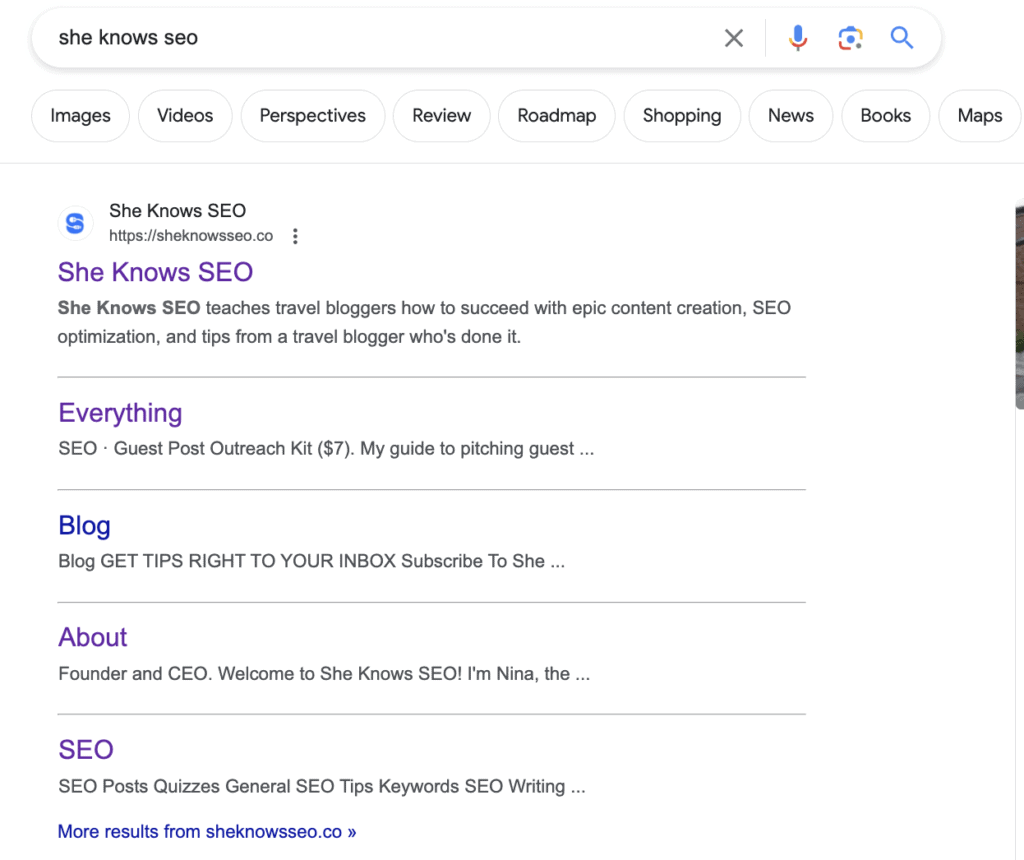
Task: Click the blue magnifying glass search icon
Action: (x=902, y=38)
